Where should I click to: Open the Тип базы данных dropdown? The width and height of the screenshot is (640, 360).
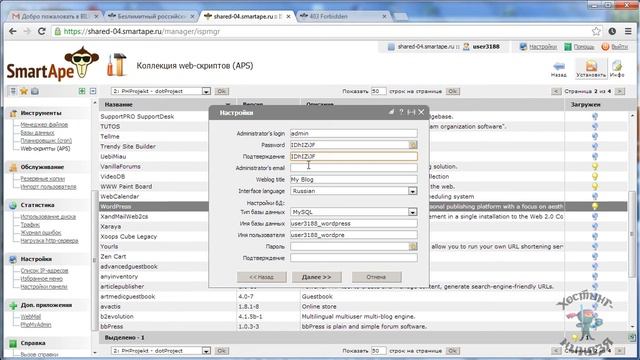pyautogui.click(x=413, y=212)
